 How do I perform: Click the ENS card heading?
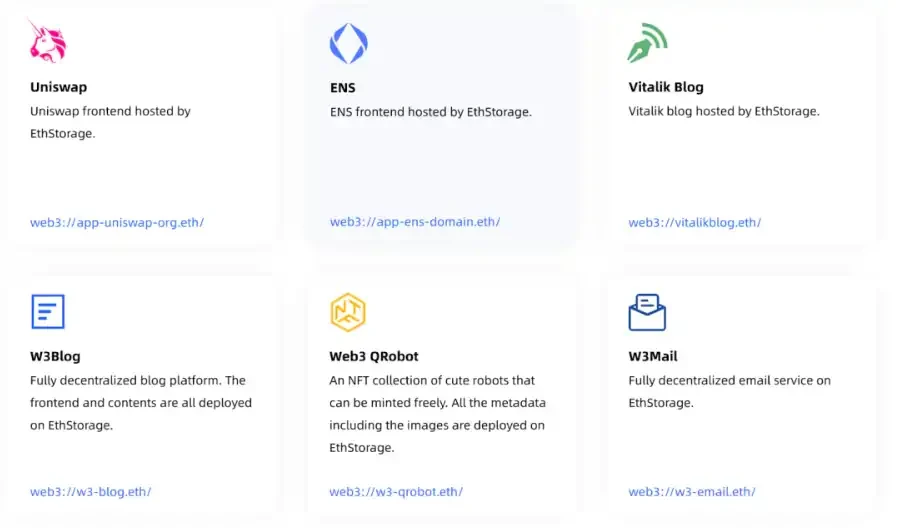[342, 88]
